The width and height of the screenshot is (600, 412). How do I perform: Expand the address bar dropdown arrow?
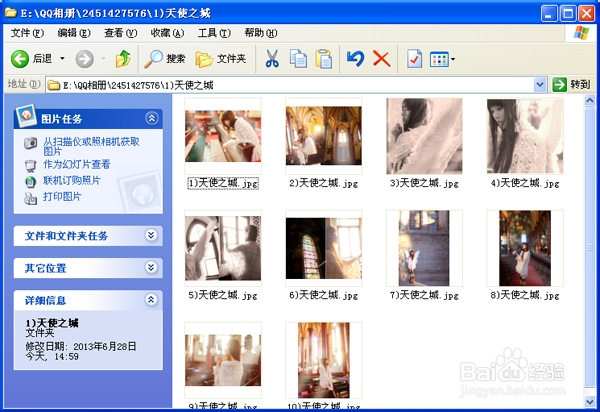(x=540, y=85)
